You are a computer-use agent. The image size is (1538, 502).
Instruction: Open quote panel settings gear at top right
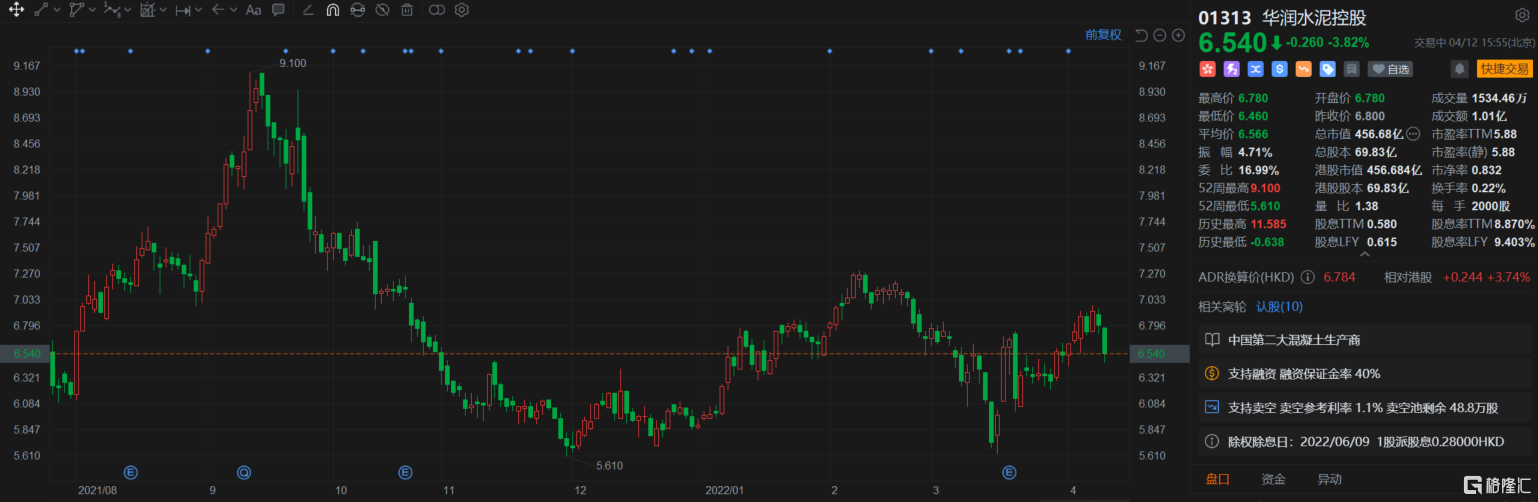click(1522, 16)
